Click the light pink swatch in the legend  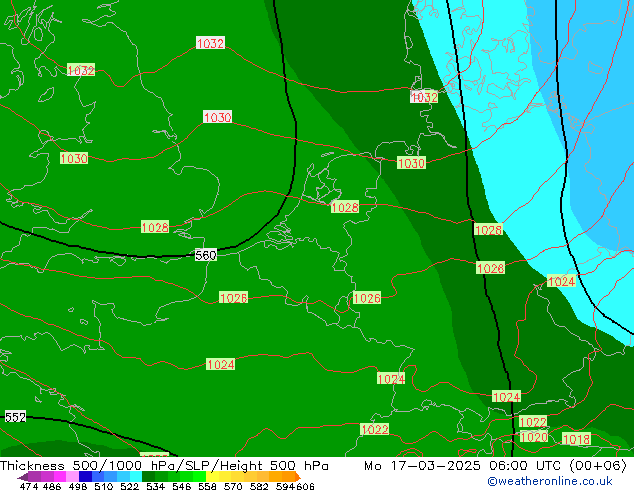(72, 476)
